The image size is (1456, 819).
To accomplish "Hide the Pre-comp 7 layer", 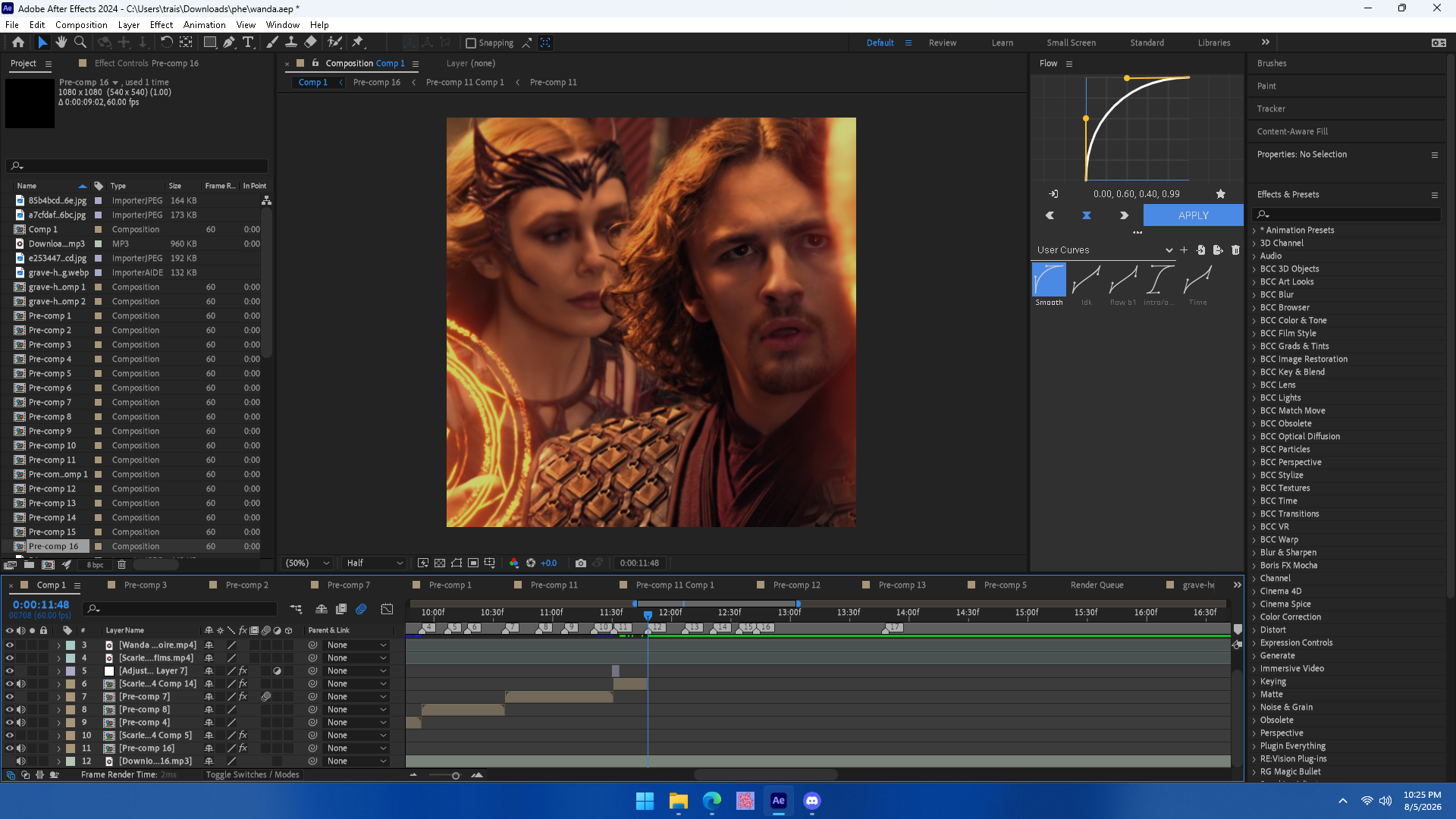I will pos(9,697).
